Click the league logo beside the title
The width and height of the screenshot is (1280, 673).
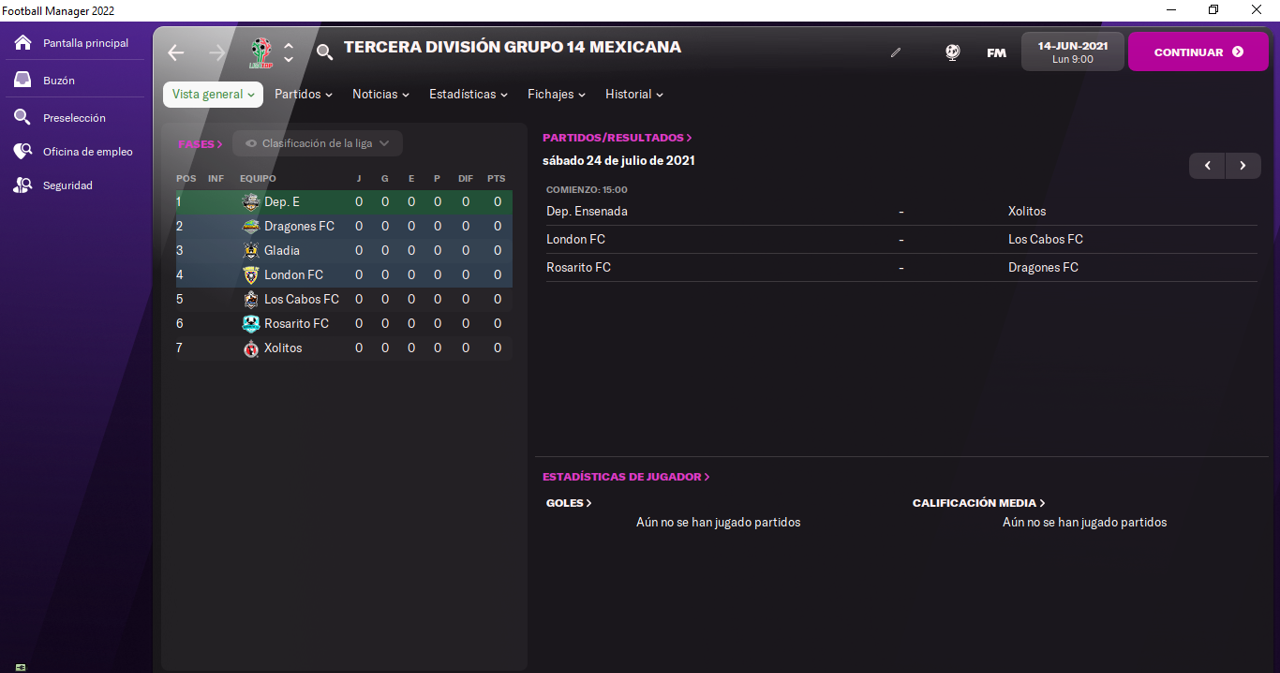[260, 52]
